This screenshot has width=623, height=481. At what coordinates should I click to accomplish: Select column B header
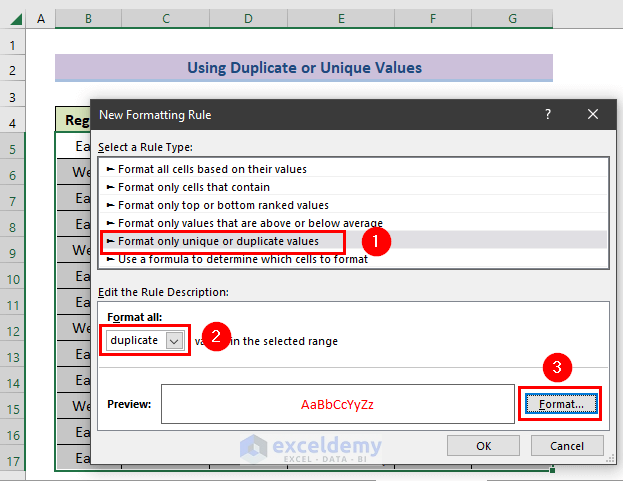tap(88, 19)
